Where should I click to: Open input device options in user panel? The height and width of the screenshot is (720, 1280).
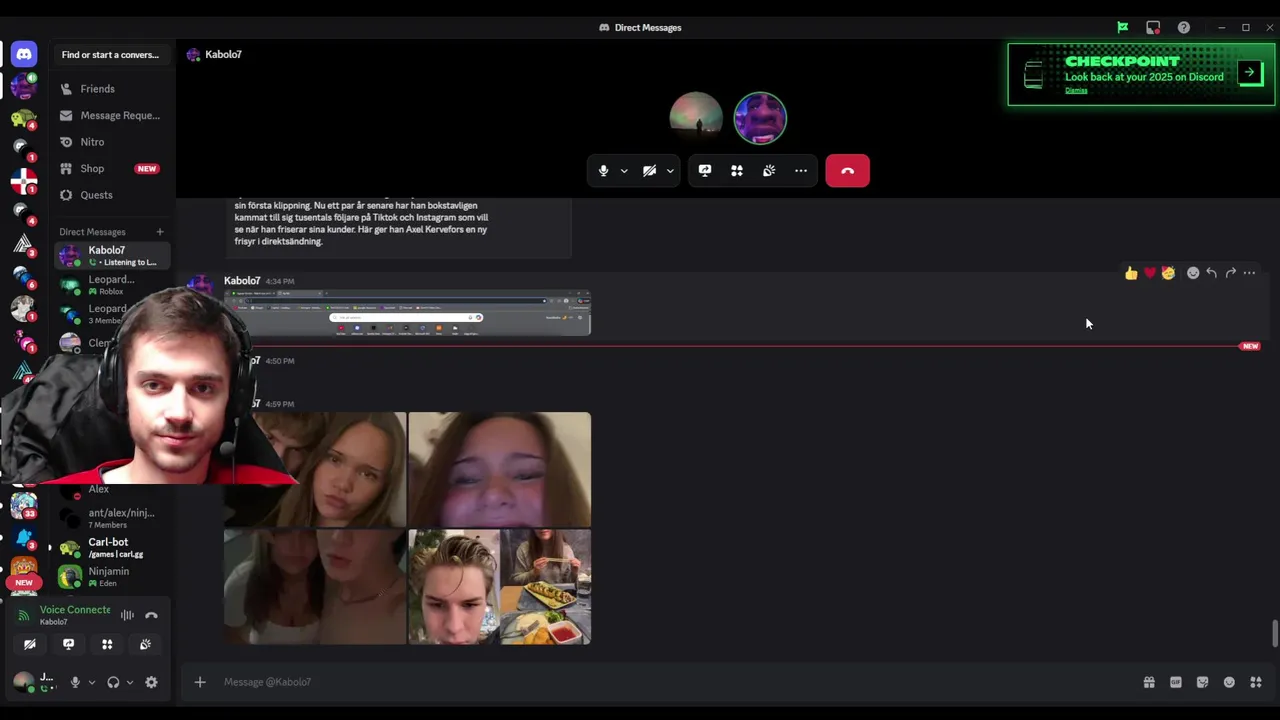(92, 682)
